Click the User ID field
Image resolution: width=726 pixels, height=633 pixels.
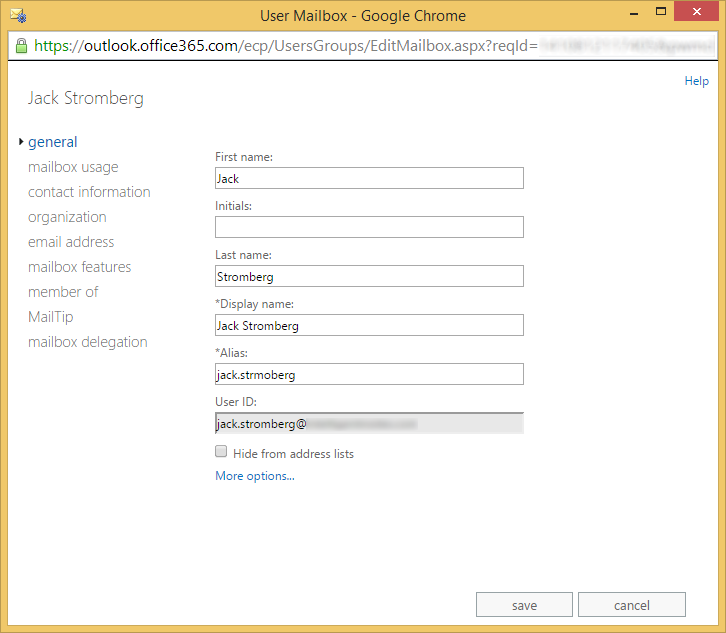[x=369, y=423]
